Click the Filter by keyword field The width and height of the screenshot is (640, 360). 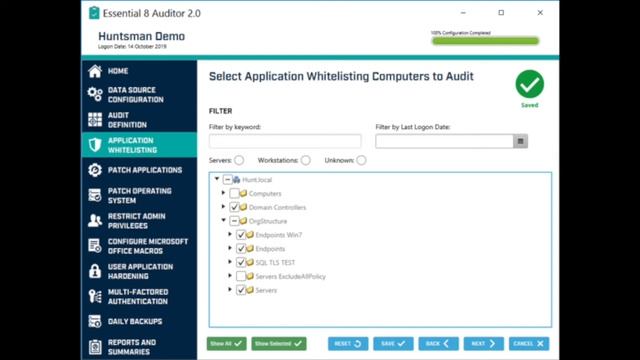(x=285, y=141)
